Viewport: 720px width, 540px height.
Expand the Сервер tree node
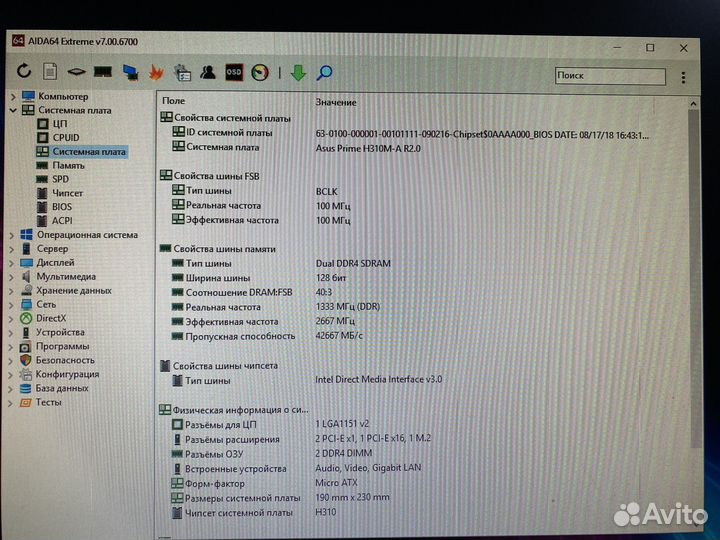[x=12, y=249]
